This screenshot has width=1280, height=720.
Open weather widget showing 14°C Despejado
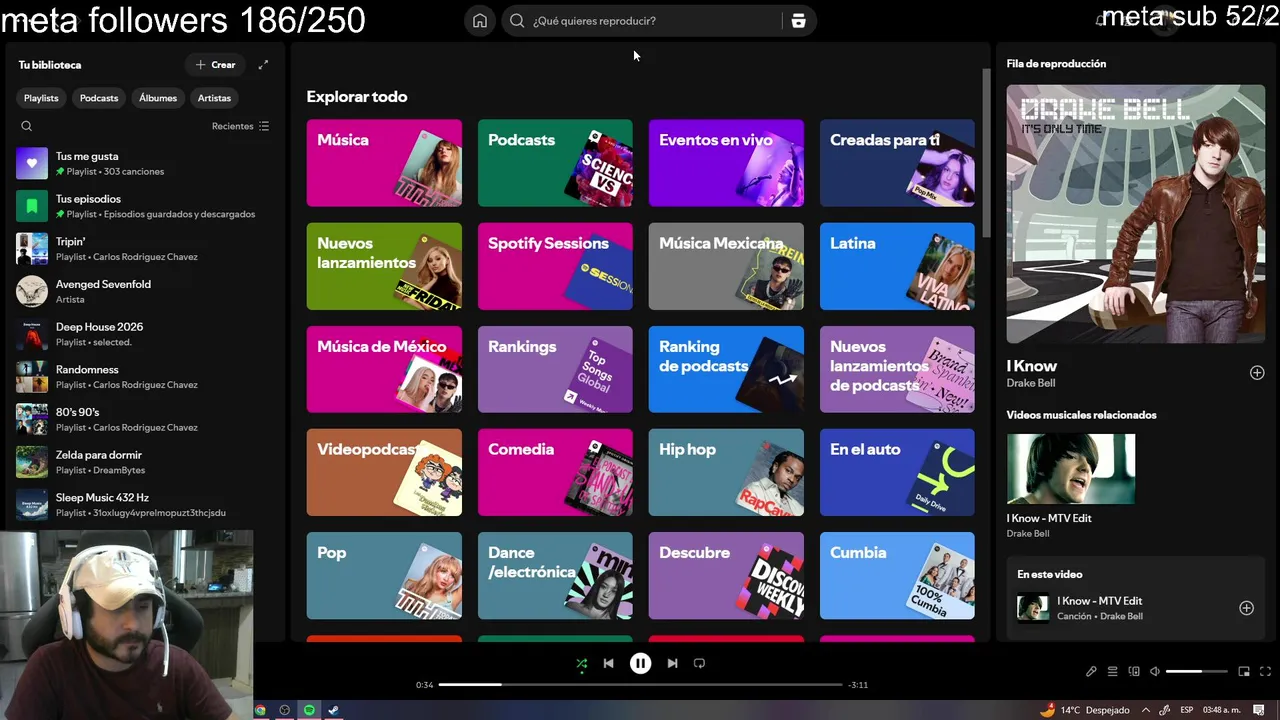coord(1085,710)
